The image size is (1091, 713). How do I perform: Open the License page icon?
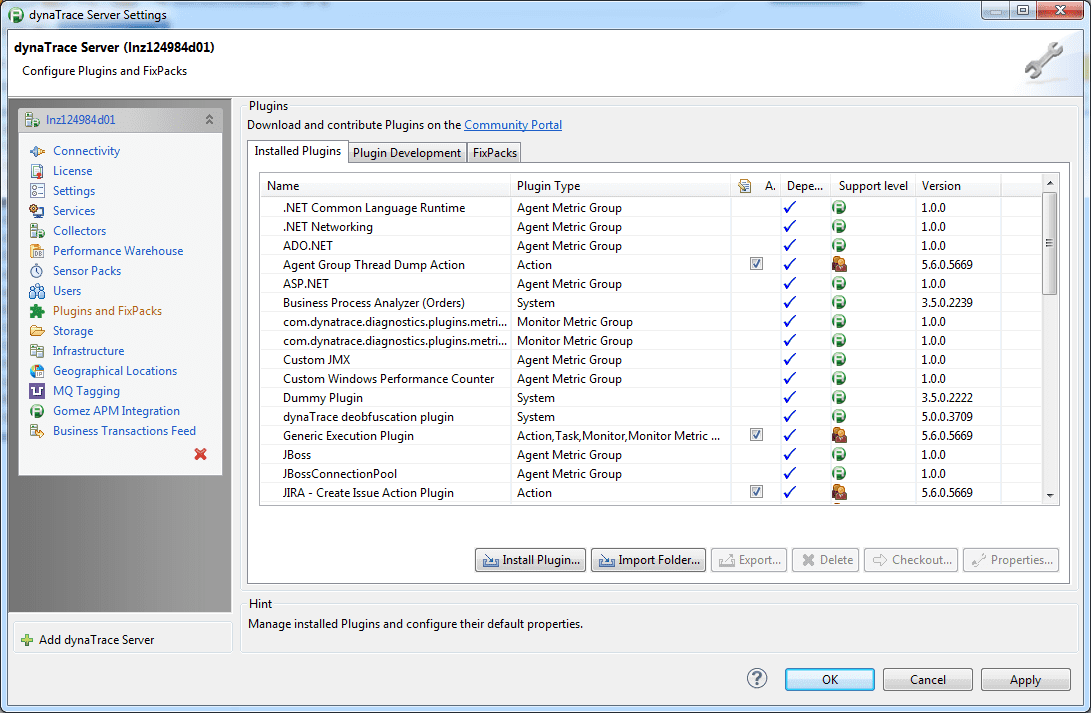[x=37, y=171]
